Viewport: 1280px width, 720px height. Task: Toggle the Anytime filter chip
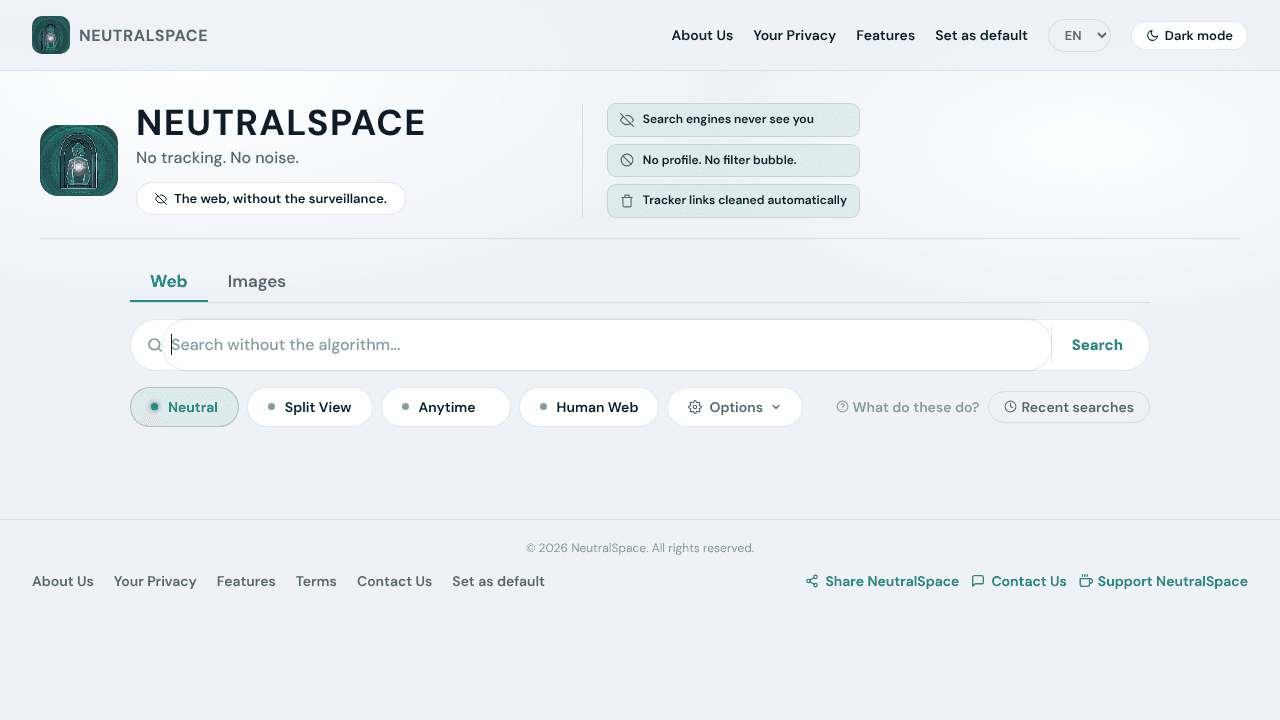[446, 407]
